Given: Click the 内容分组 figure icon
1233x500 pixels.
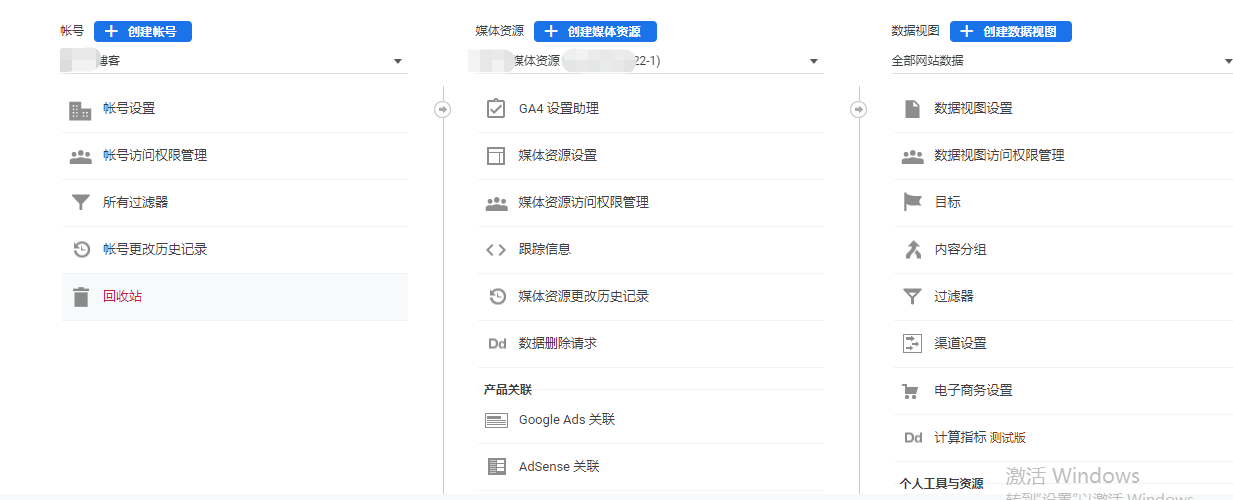Looking at the screenshot, I should click(x=912, y=250).
